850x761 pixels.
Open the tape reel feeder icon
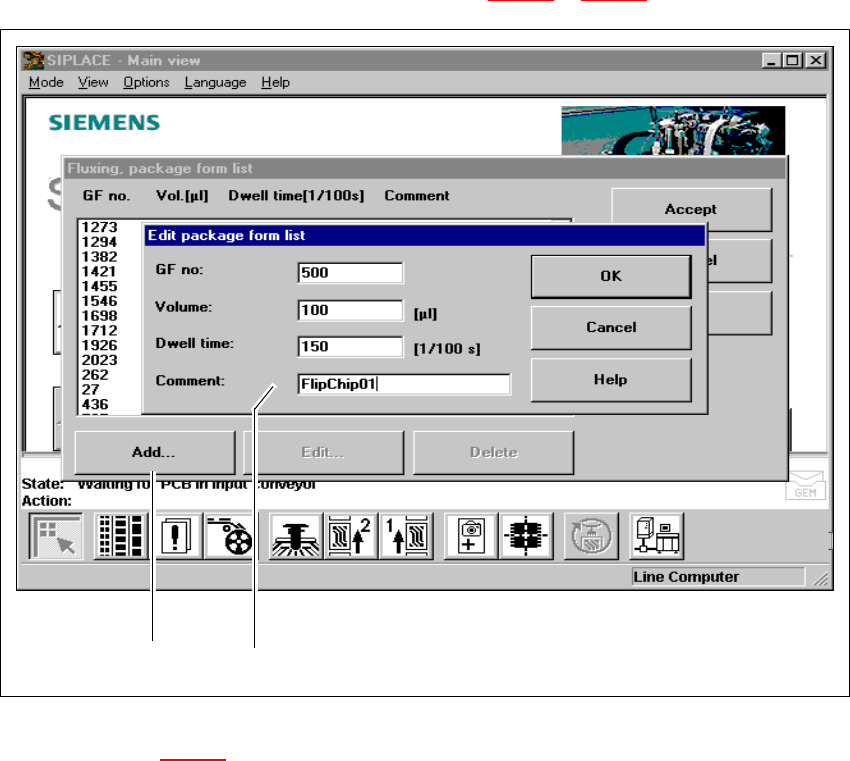[229, 536]
